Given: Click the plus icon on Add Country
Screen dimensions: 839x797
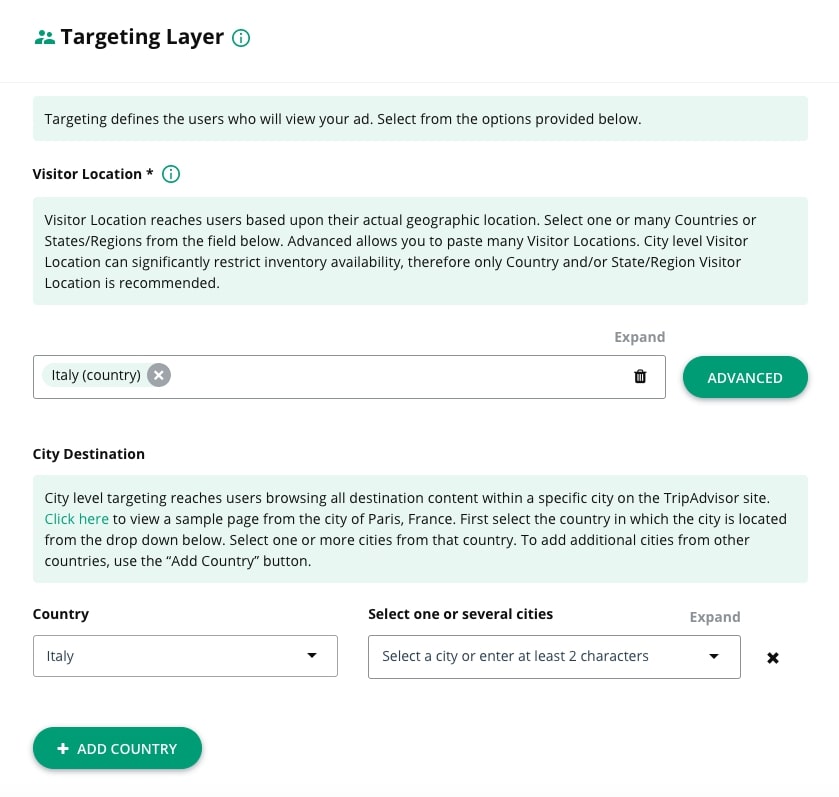Looking at the screenshot, I should pyautogui.click(x=63, y=748).
